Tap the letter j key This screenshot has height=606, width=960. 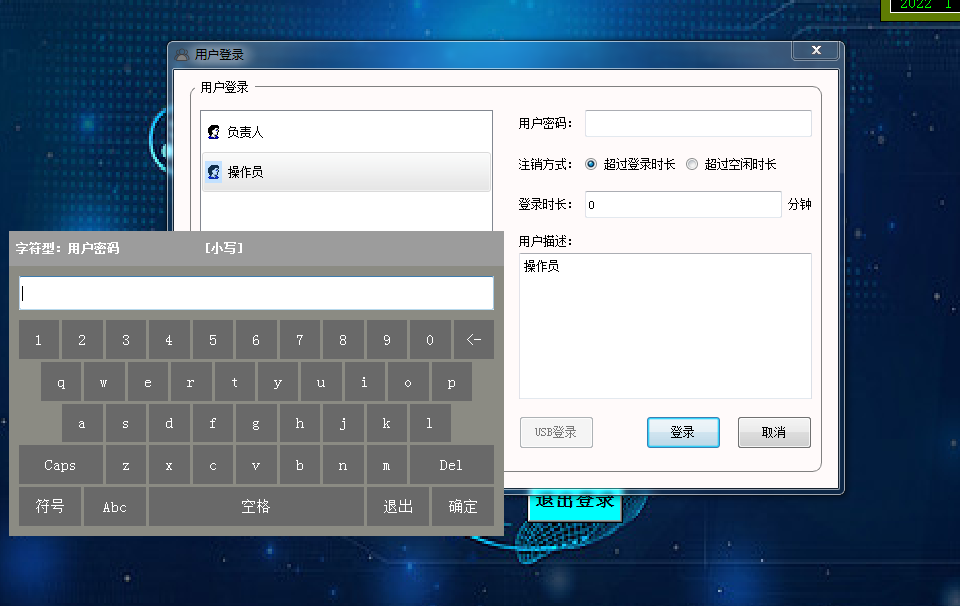tap(343, 423)
